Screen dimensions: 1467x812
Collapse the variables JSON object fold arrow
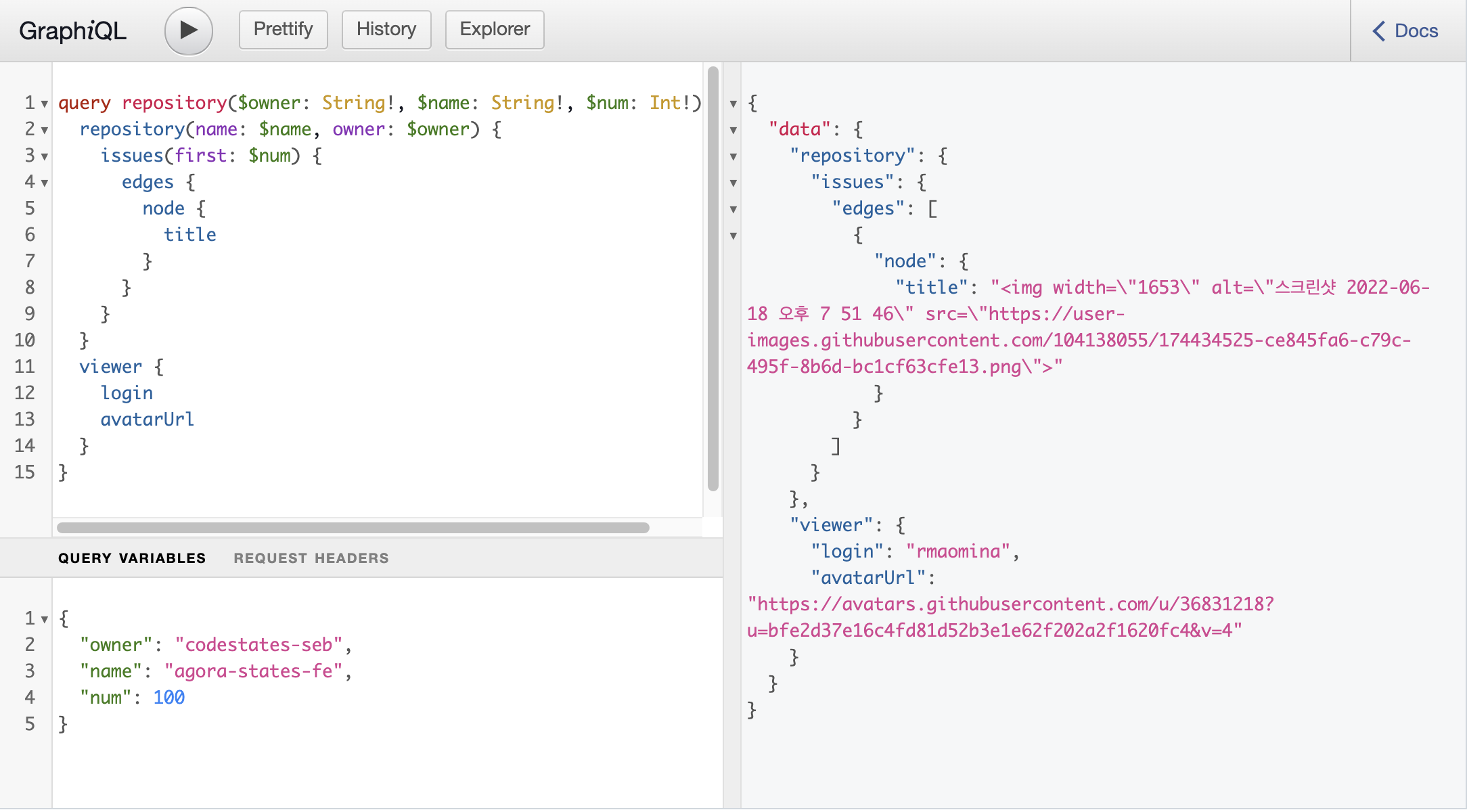tap(45, 620)
